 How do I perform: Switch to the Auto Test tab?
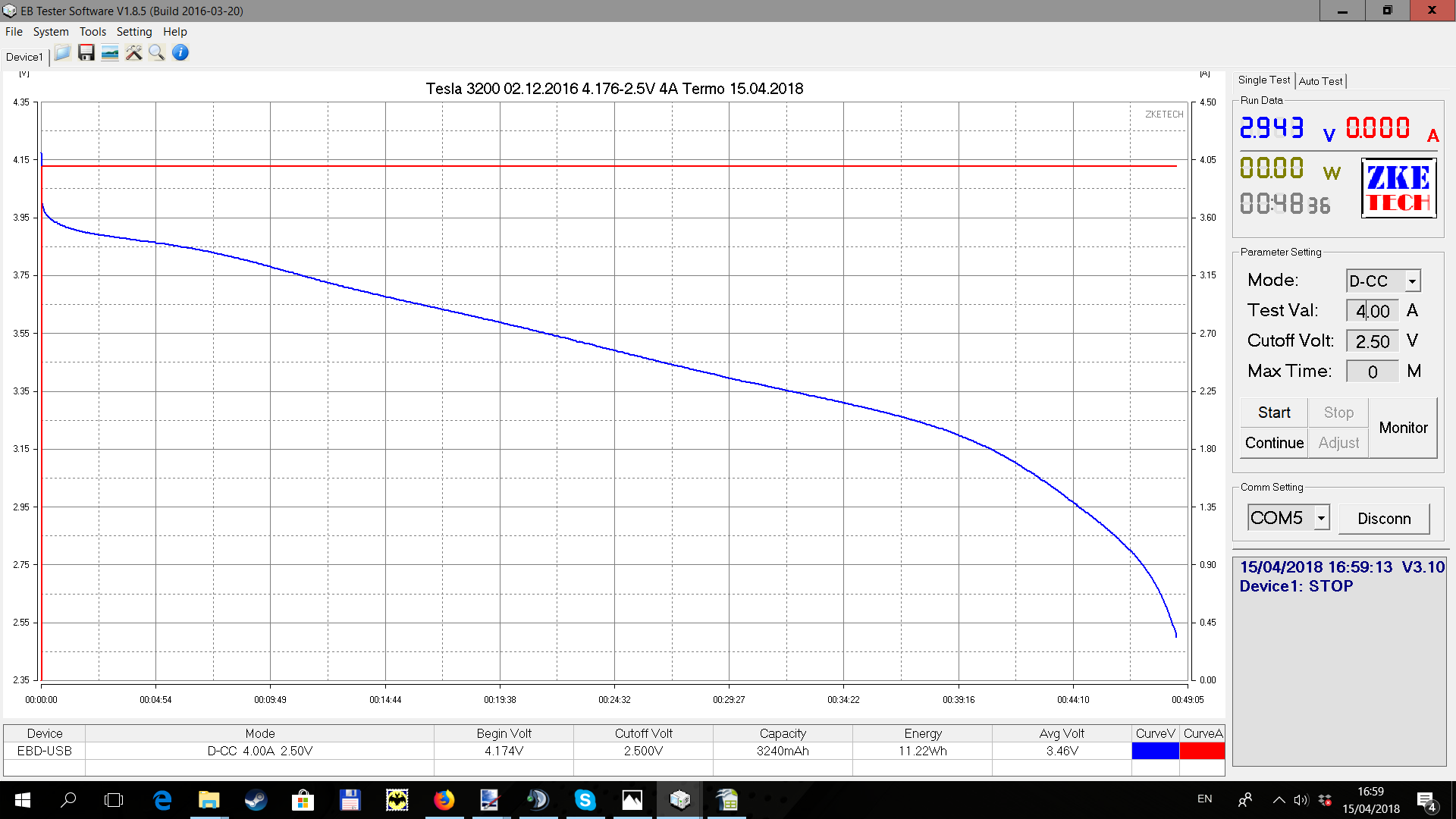click(x=1320, y=81)
